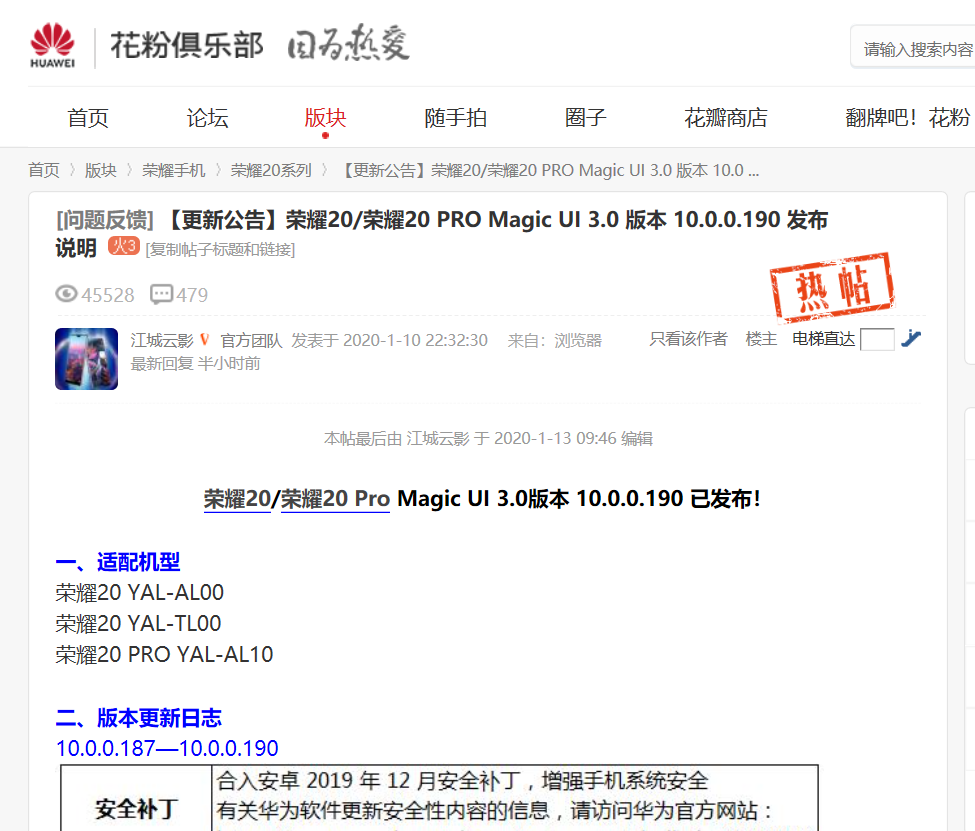Click the 来自：浏览器 source text

555,340
